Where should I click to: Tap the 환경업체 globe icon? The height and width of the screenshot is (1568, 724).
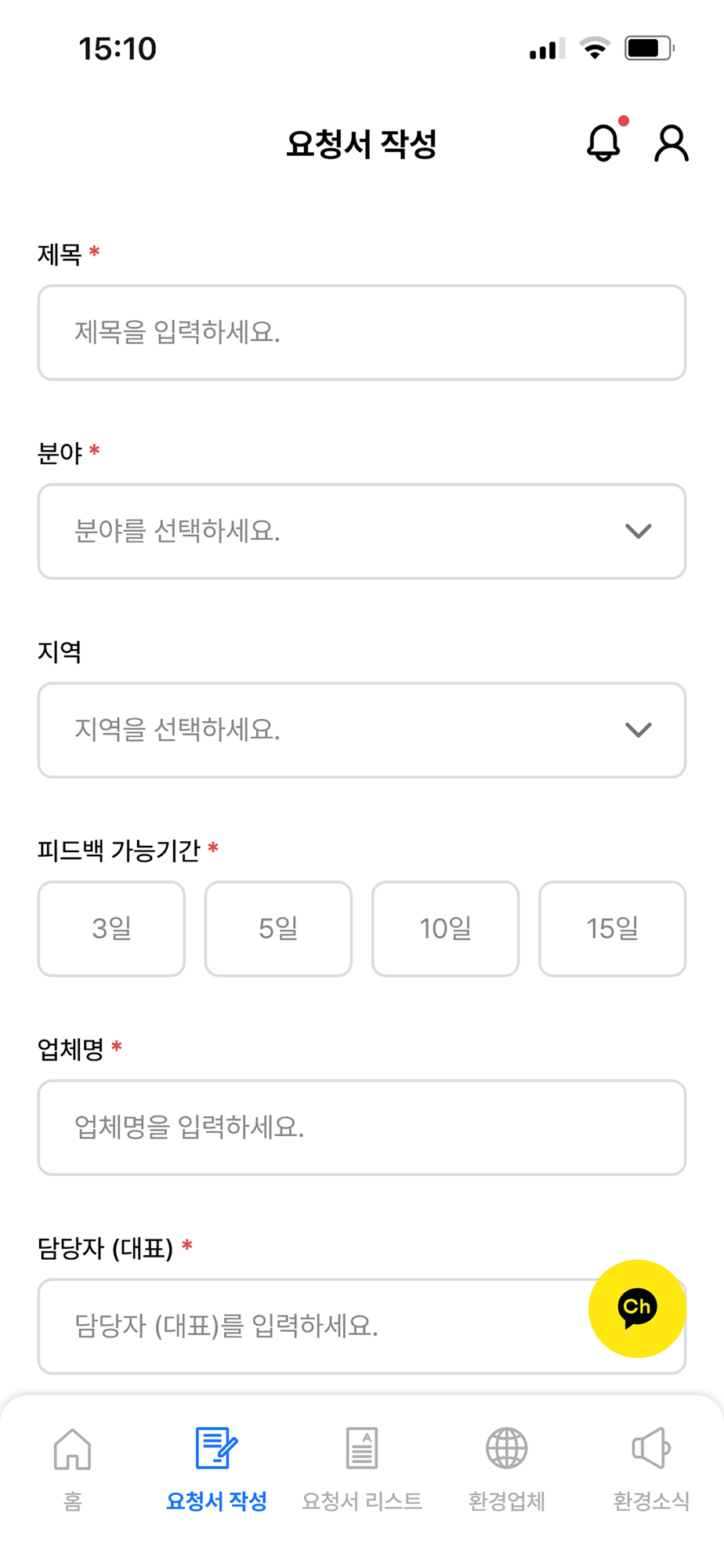pyautogui.click(x=507, y=1448)
